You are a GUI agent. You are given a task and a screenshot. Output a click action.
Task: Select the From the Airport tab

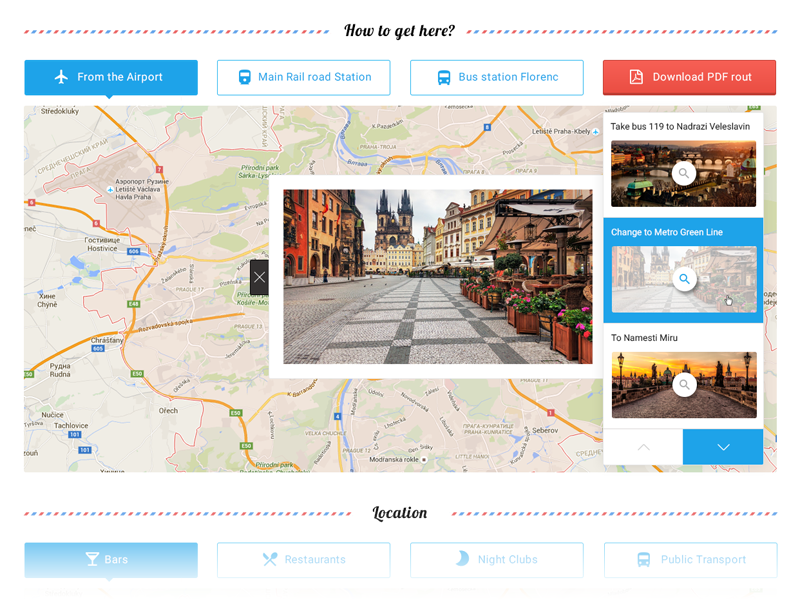[x=111, y=77]
